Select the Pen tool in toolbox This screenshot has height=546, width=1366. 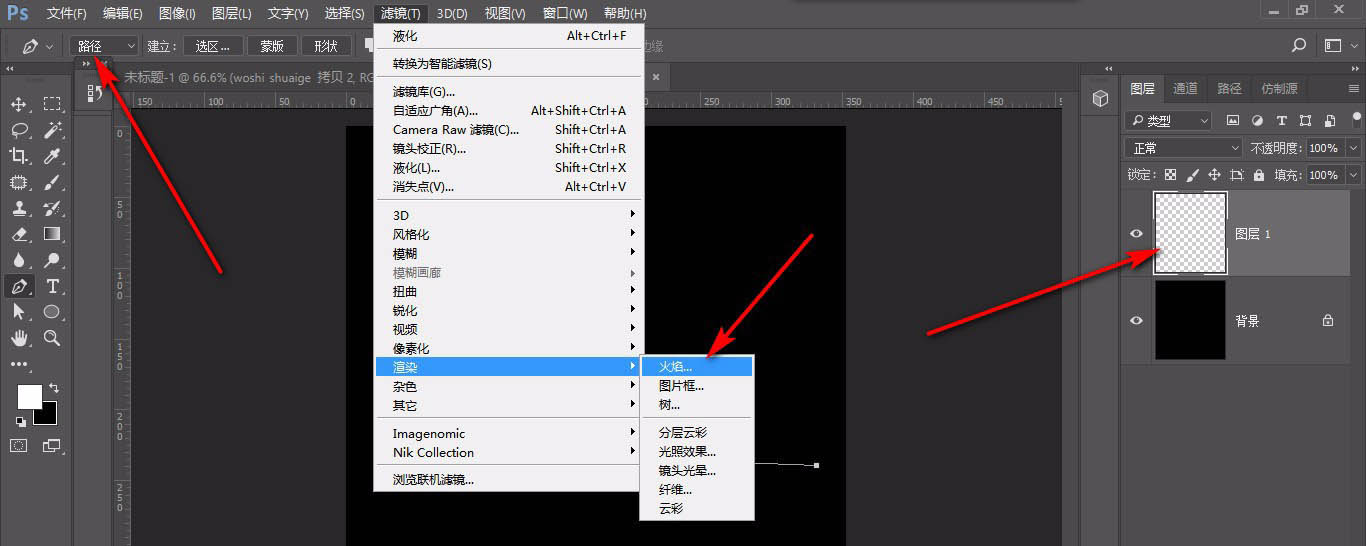(x=18, y=286)
